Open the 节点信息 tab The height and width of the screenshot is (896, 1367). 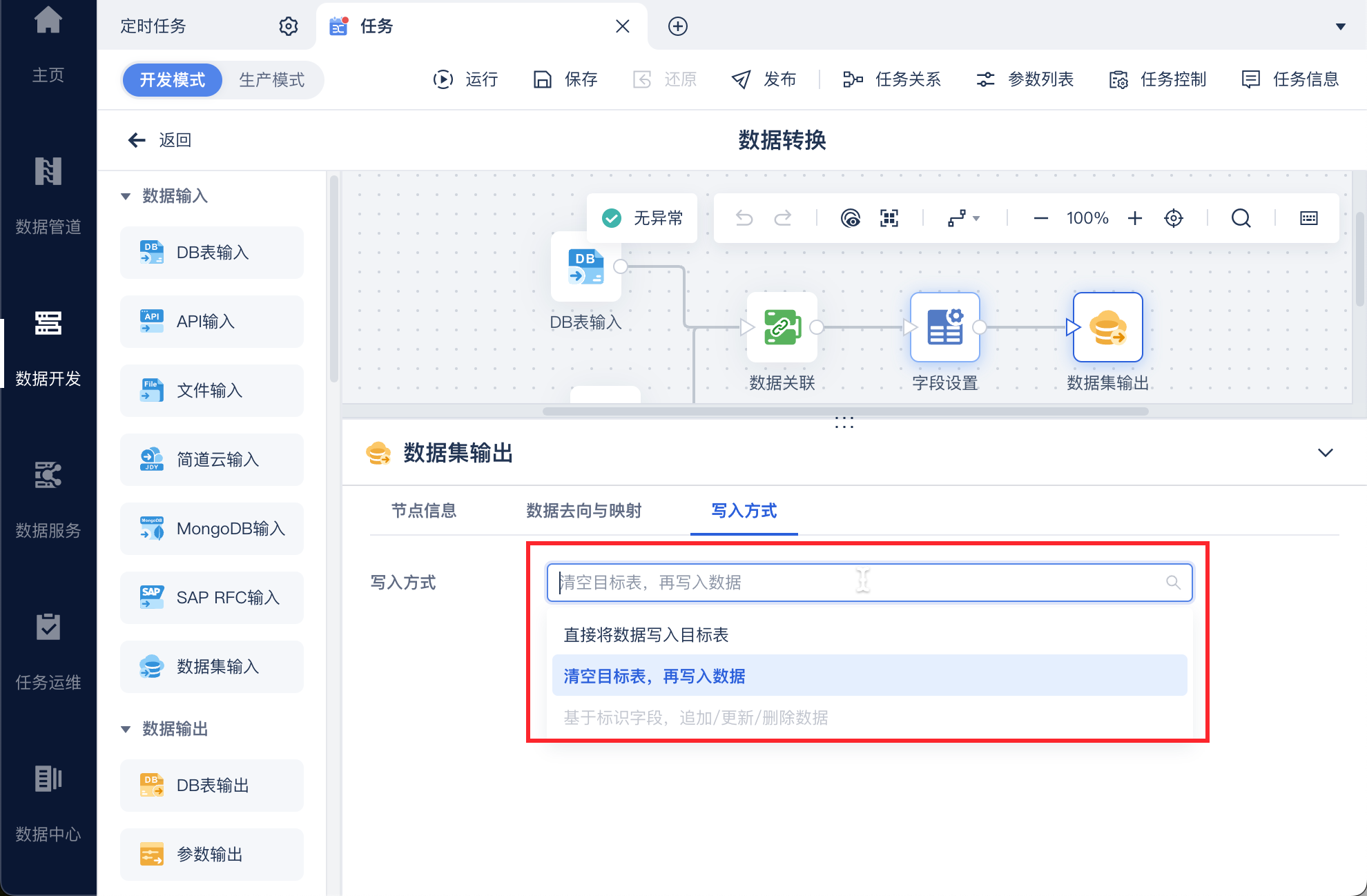tap(424, 511)
